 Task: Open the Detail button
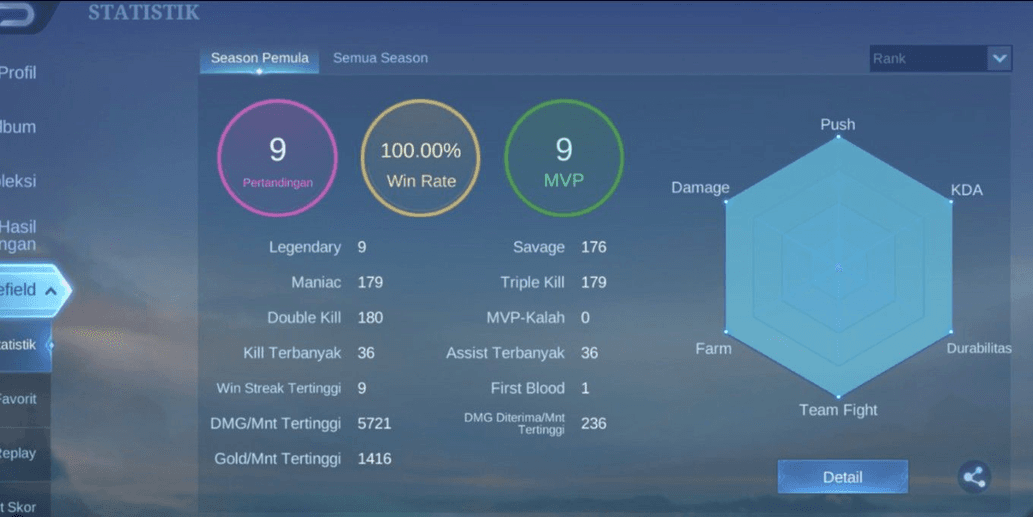click(x=843, y=477)
